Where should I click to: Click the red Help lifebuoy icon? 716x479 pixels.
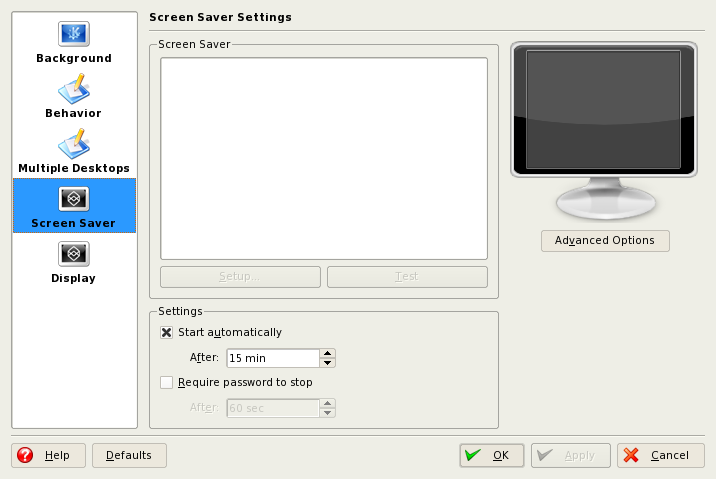coord(26,455)
